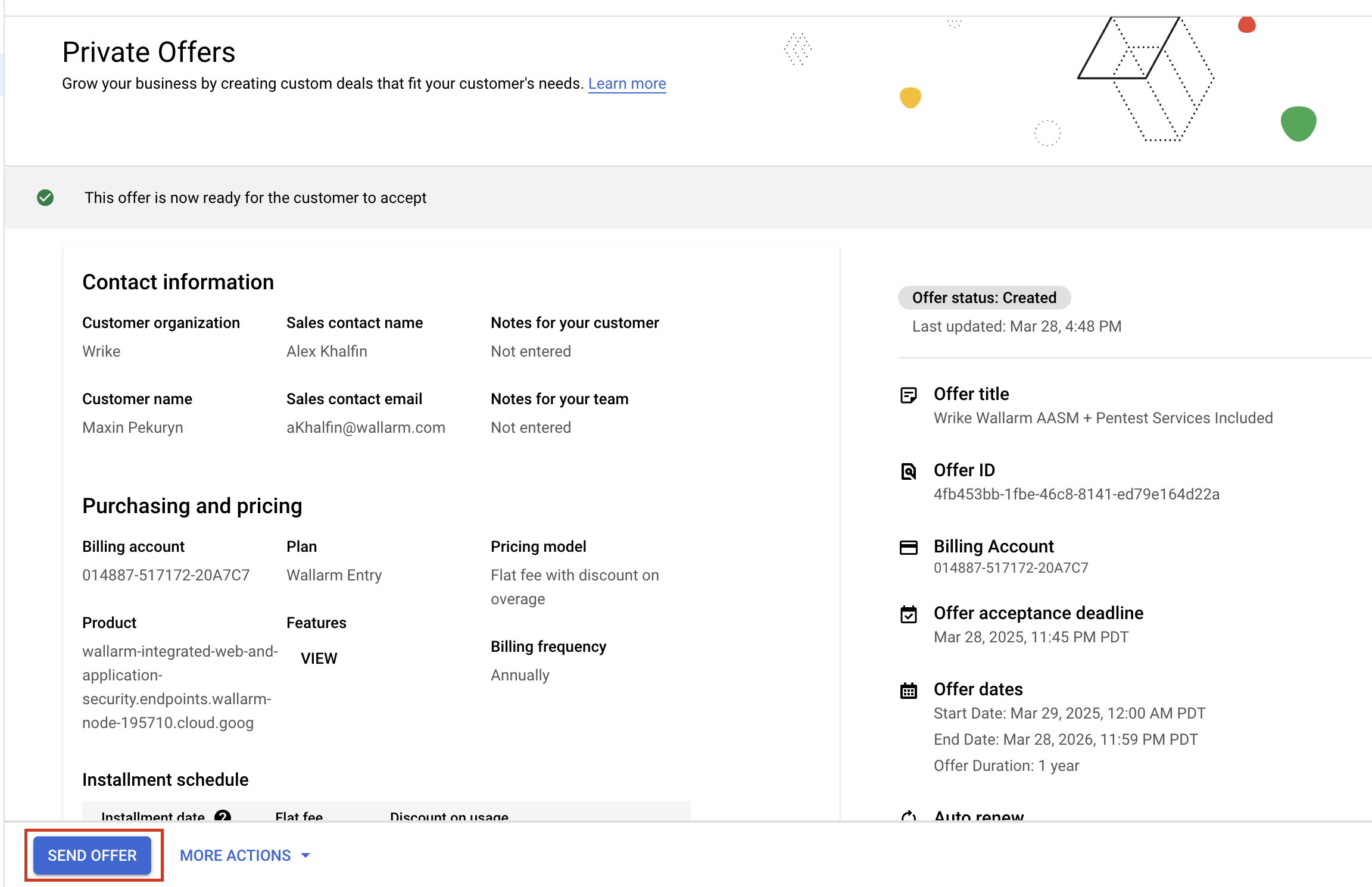The height and width of the screenshot is (887, 1372).
Task: Click the Offer ID search document icon
Action: click(909, 471)
